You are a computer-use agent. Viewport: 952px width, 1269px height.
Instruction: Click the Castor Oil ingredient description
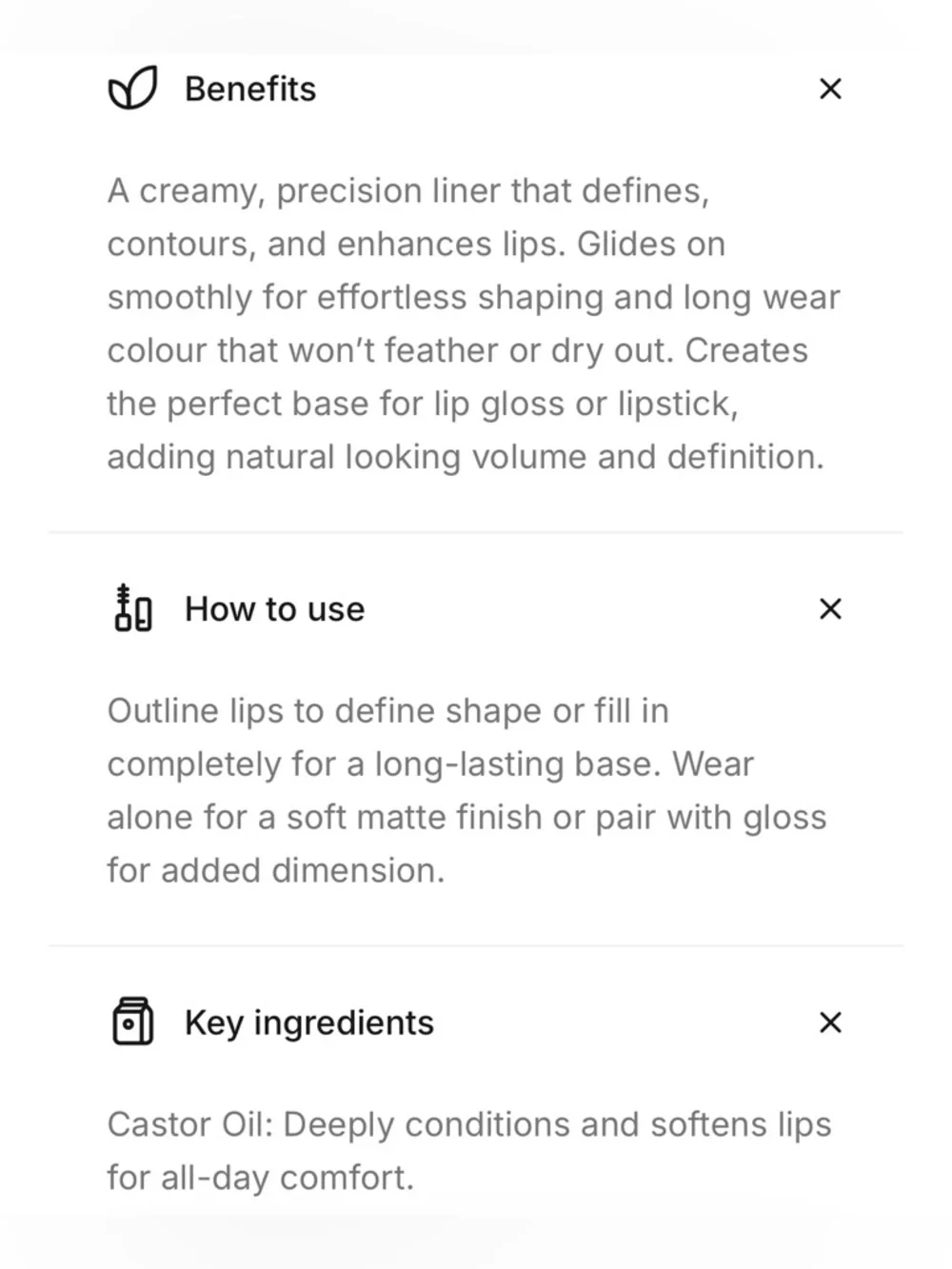(x=469, y=1151)
